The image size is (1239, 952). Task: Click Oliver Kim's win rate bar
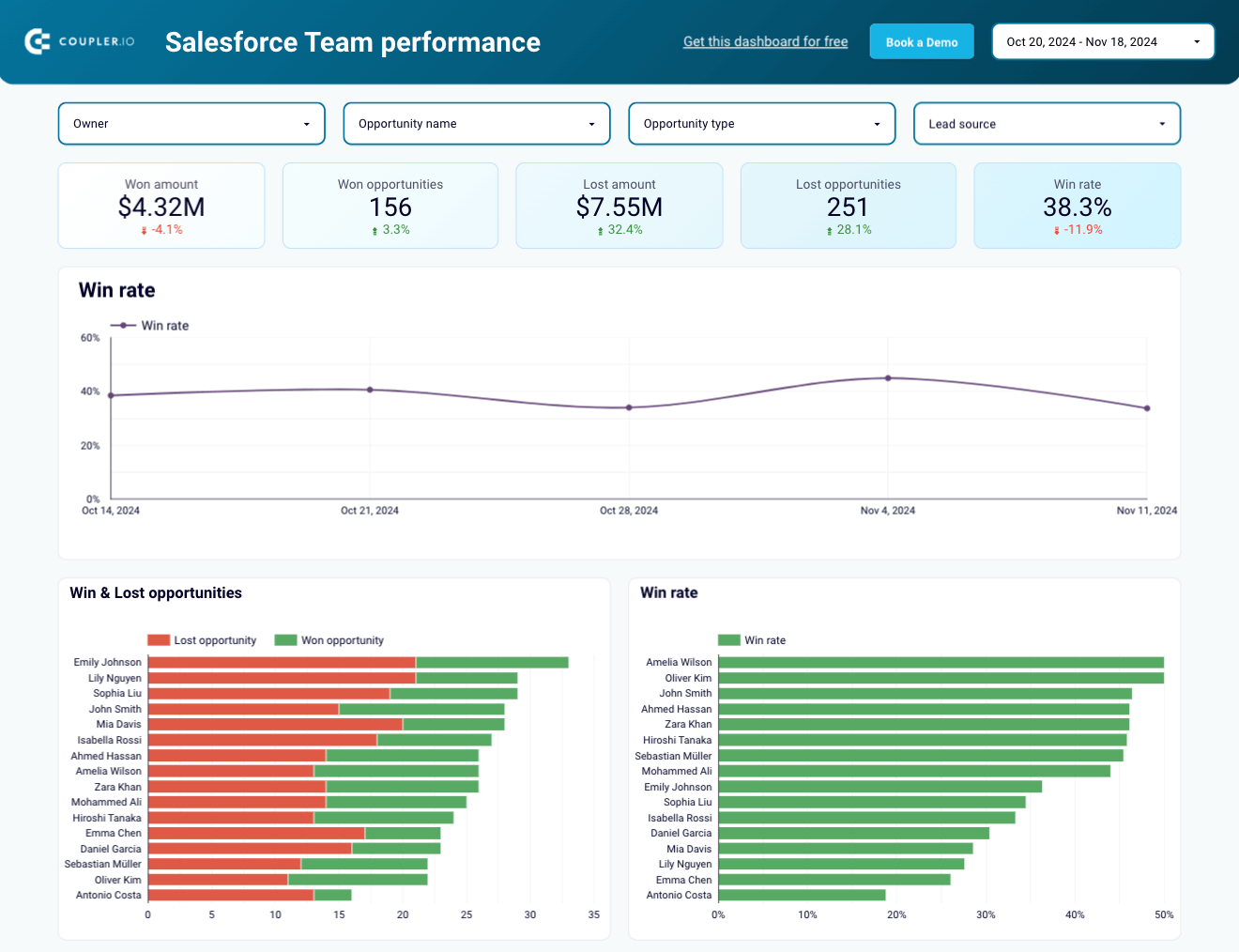(x=941, y=678)
